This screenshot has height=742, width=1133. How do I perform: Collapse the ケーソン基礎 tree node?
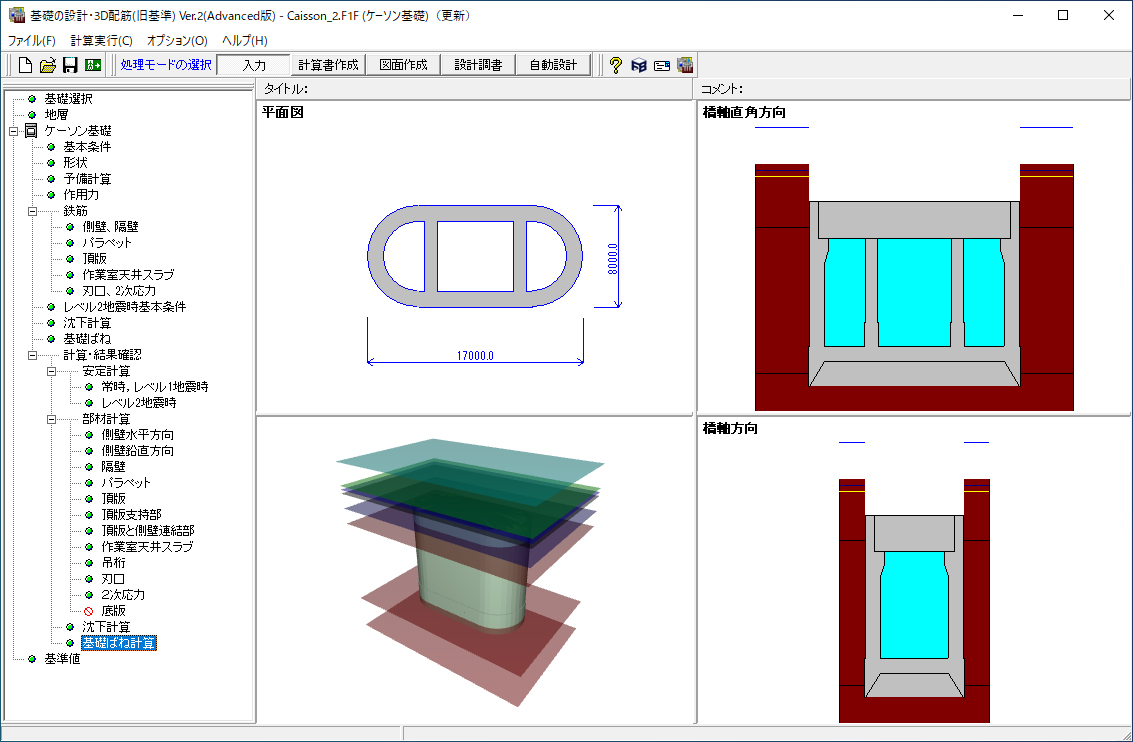[x=13, y=131]
